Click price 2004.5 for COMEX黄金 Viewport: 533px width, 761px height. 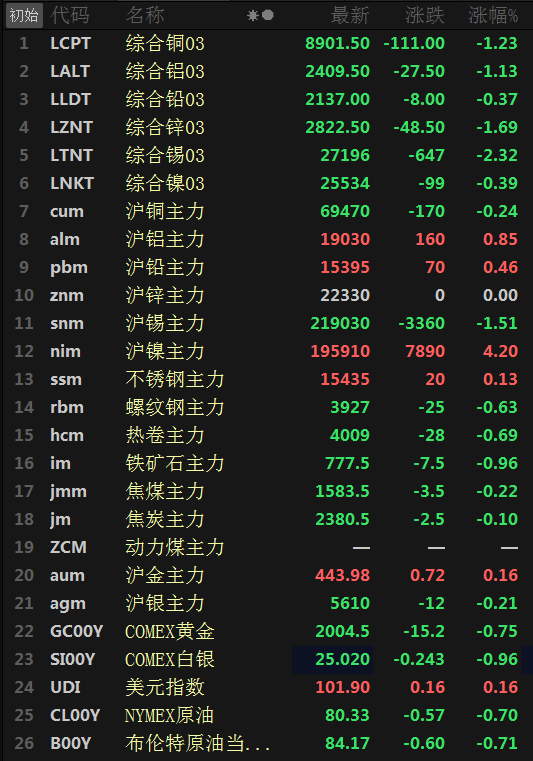(343, 631)
